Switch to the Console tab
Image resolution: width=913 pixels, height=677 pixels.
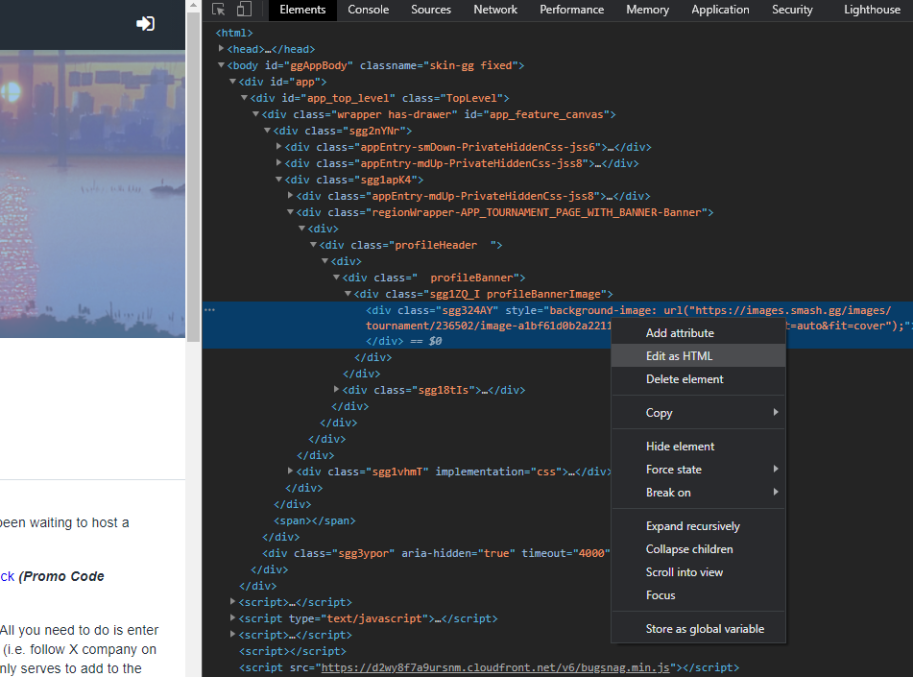click(368, 10)
